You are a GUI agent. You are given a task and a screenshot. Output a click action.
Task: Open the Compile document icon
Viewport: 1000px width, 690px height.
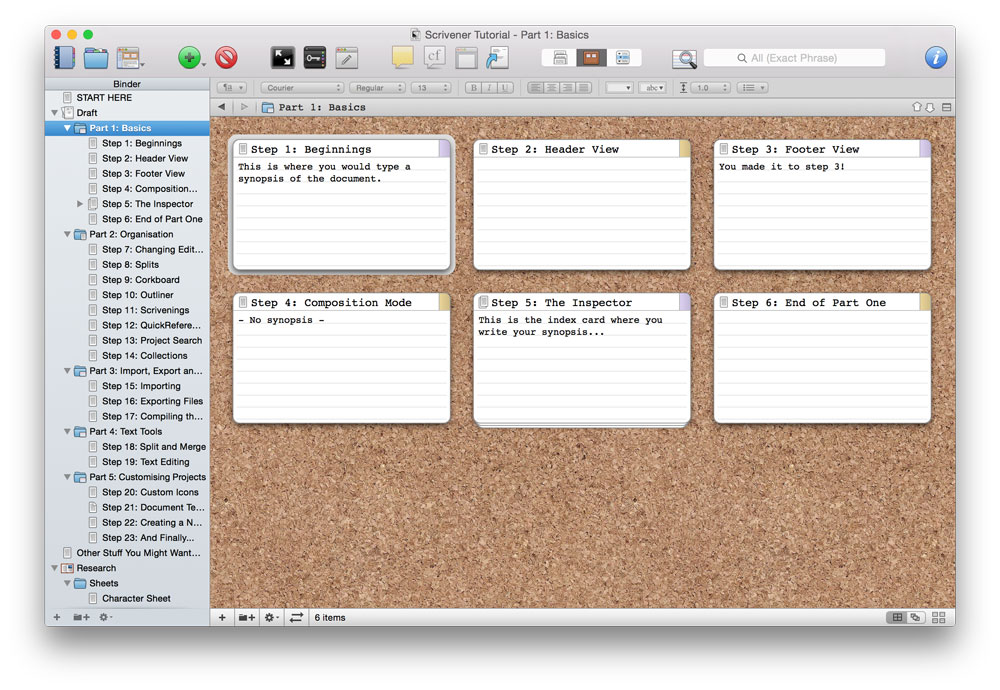click(x=466, y=57)
